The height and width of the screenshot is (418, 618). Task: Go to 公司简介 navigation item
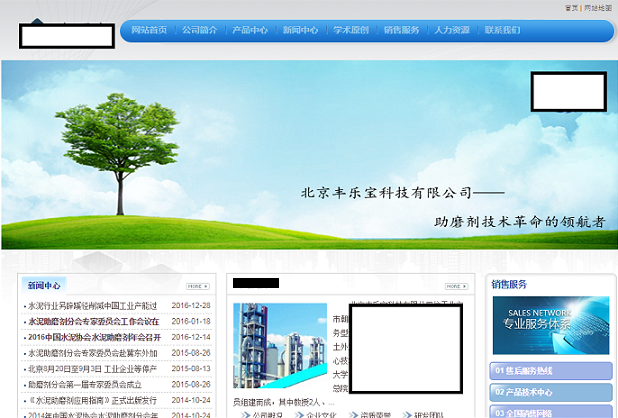click(x=200, y=30)
